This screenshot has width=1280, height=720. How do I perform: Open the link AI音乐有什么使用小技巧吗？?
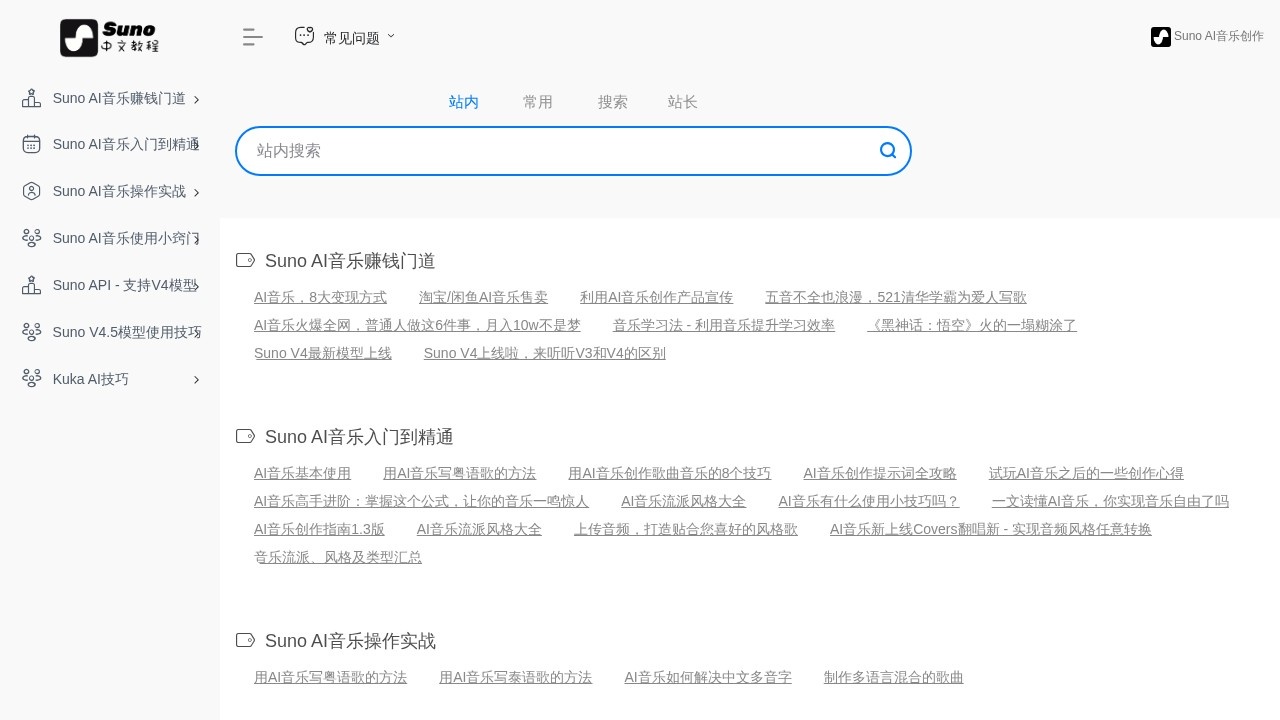click(x=869, y=501)
